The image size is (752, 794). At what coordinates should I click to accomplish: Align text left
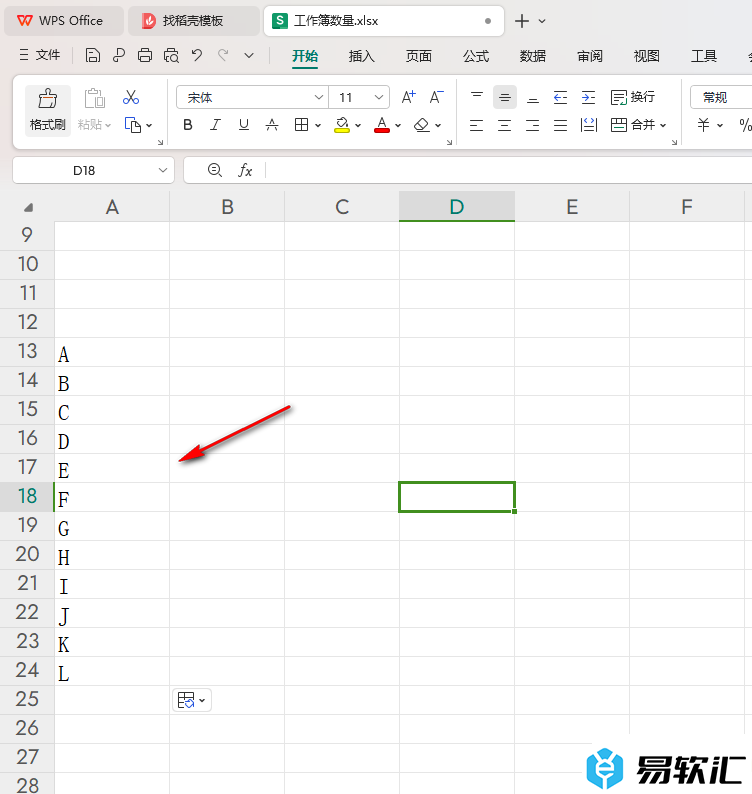pos(477,125)
